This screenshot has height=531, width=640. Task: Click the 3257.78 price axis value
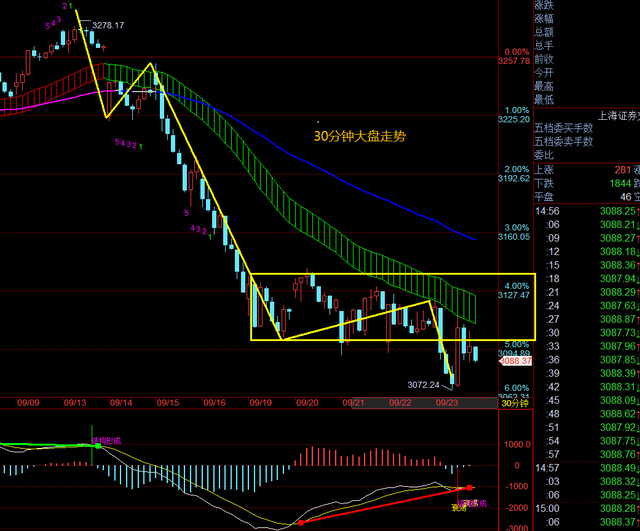514,61
